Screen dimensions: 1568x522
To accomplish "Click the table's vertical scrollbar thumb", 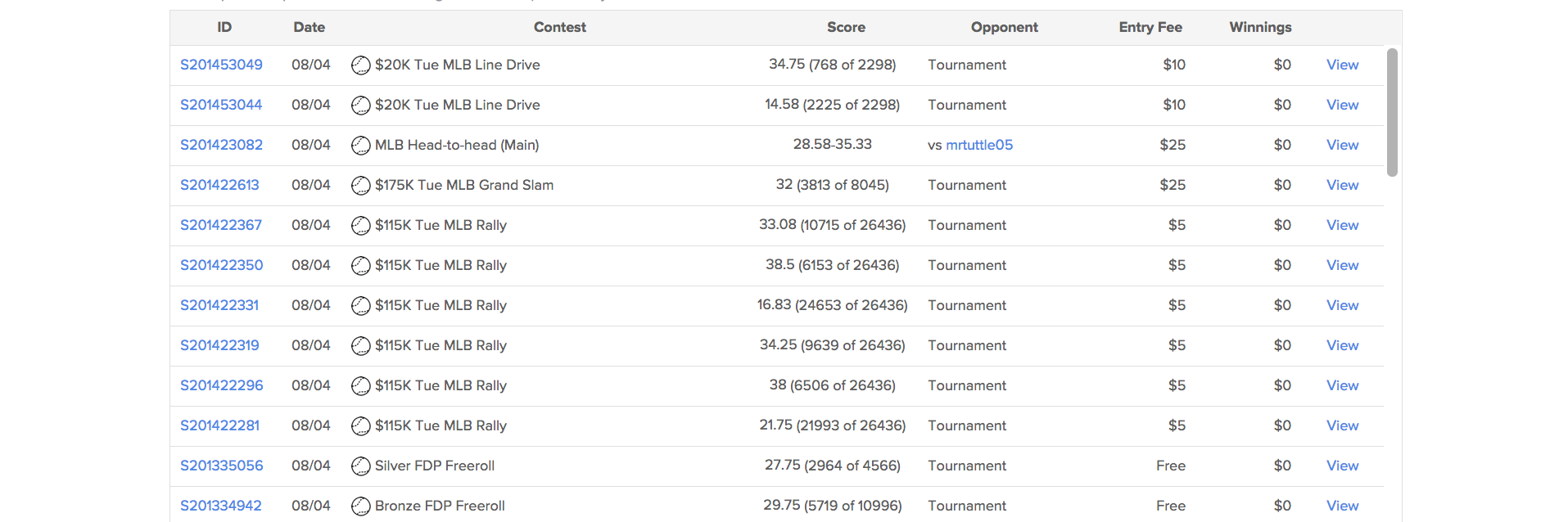I will point(1392,112).
